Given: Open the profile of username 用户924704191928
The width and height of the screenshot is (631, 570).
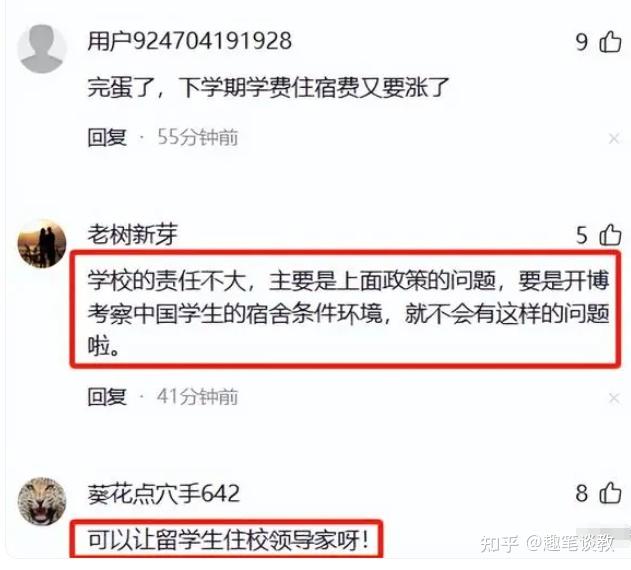Looking at the screenshot, I should (190, 41).
